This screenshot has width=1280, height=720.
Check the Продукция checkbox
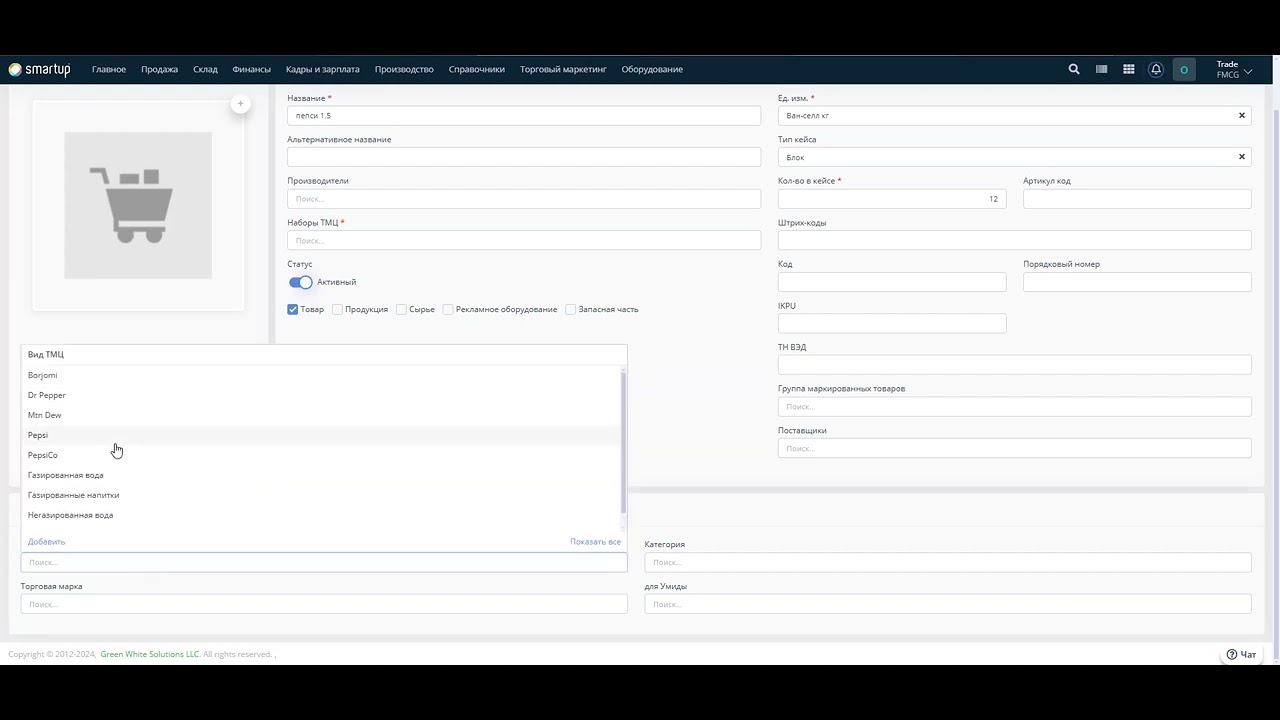point(337,309)
